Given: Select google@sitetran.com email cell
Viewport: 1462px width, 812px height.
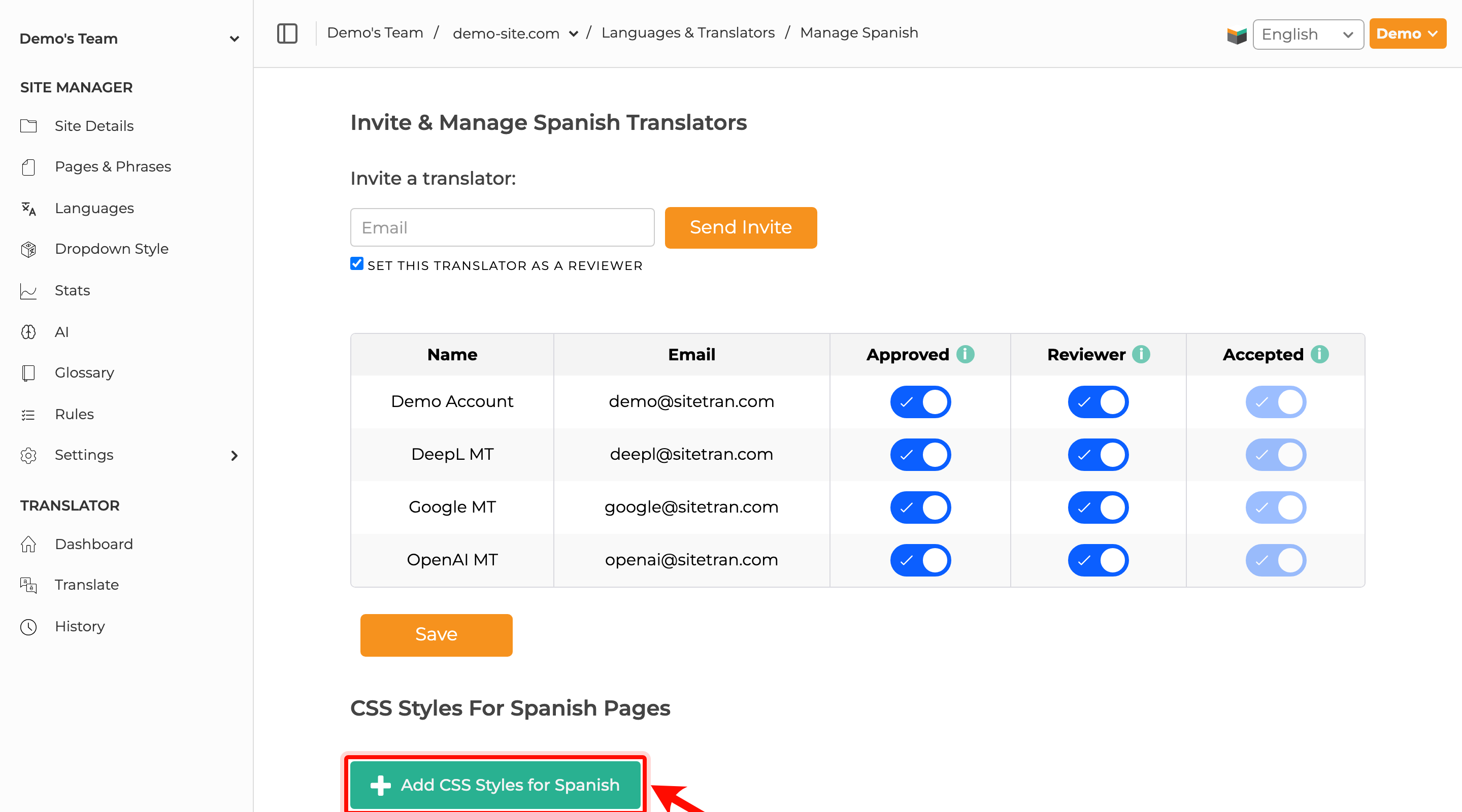Looking at the screenshot, I should (x=691, y=507).
